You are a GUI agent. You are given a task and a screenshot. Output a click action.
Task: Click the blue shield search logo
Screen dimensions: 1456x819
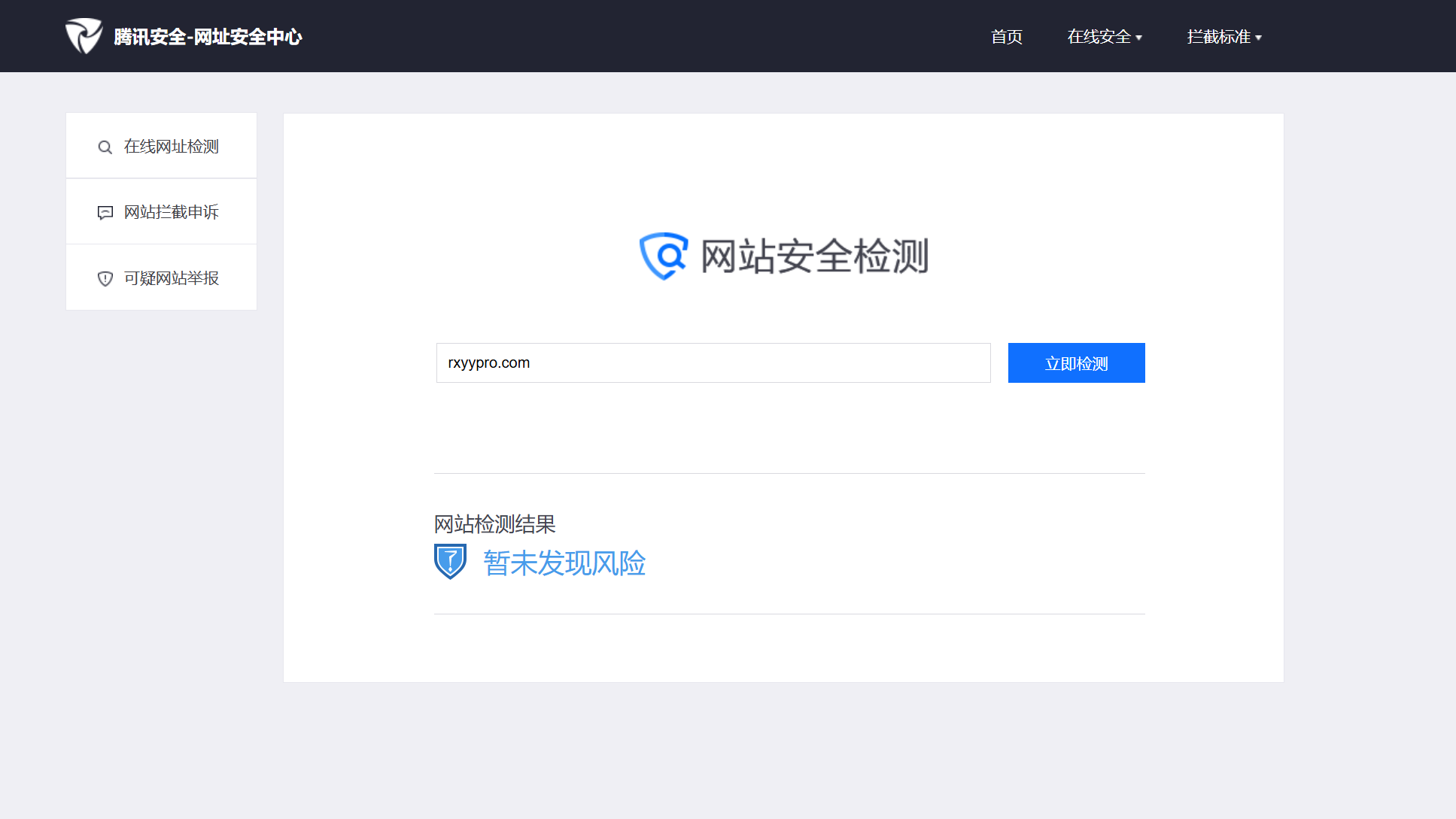[664, 256]
